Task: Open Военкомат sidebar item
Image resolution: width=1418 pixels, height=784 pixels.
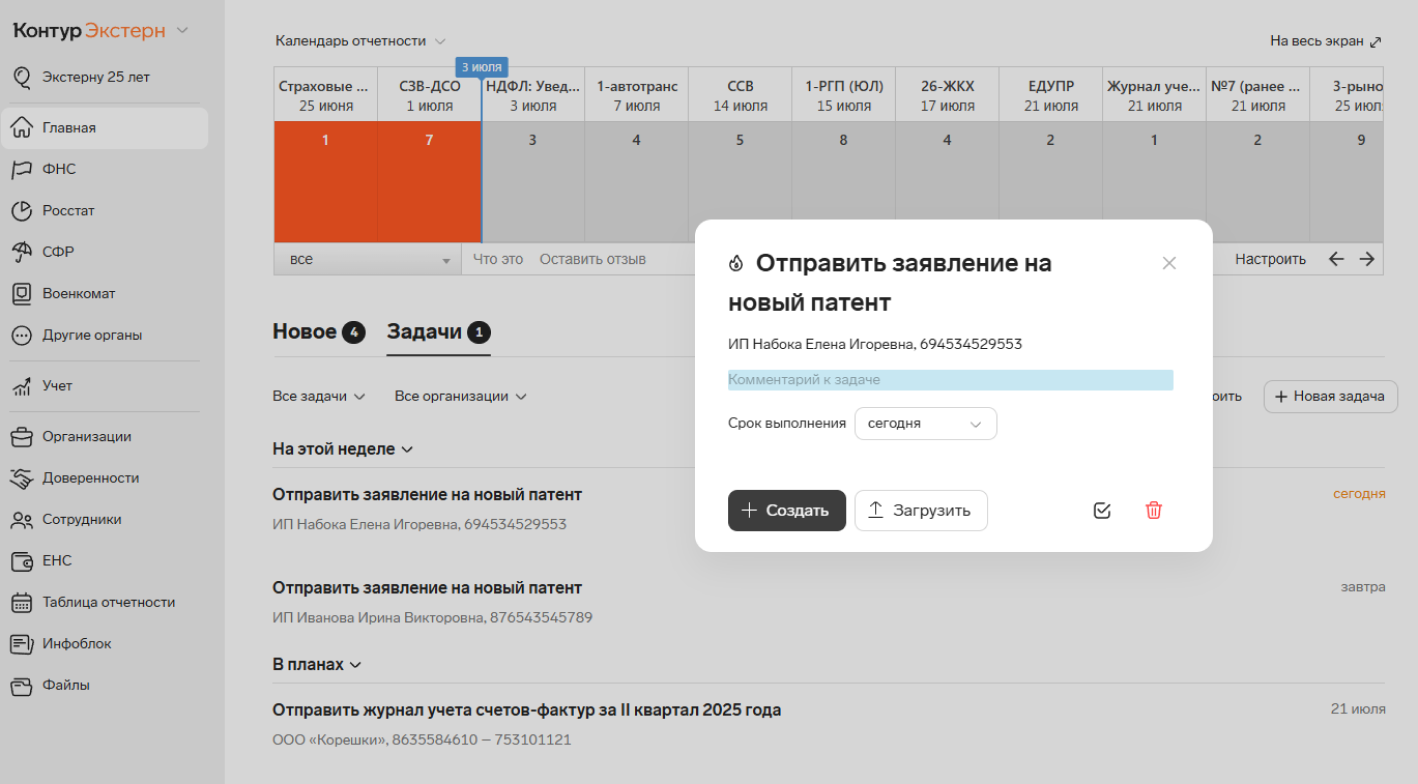Action: tap(78, 293)
